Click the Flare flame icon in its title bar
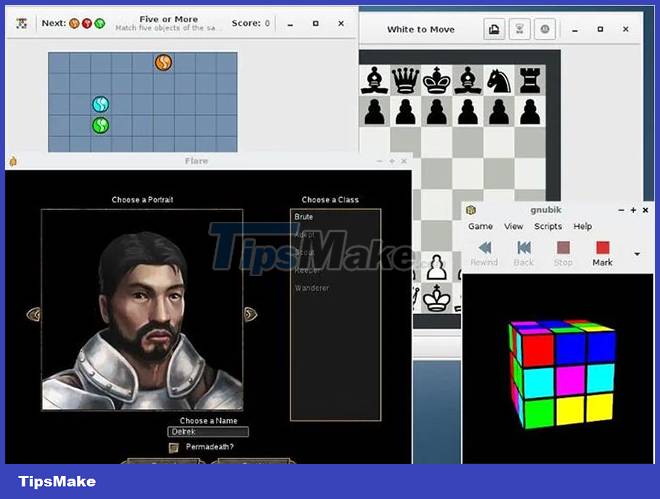660x499 pixels. click(x=13, y=161)
